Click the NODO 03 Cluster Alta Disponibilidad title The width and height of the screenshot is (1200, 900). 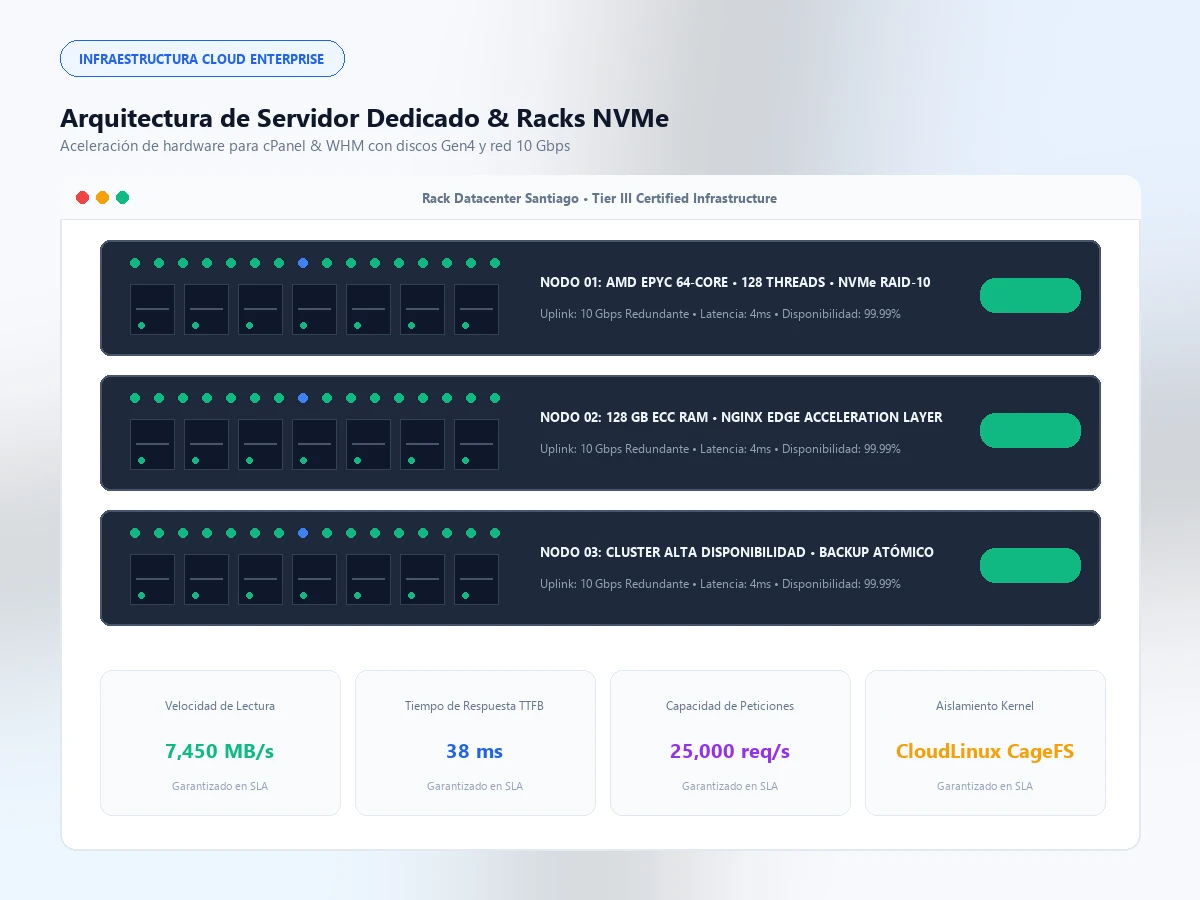pos(737,553)
